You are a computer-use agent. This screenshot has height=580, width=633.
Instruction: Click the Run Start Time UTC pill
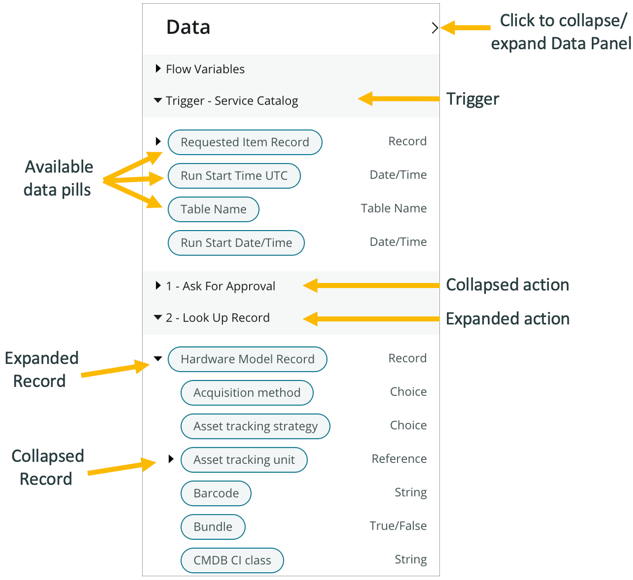[234, 176]
